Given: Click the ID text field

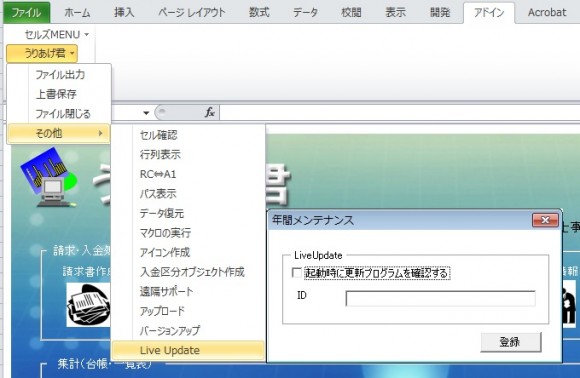Looking at the screenshot, I should coord(440,298).
